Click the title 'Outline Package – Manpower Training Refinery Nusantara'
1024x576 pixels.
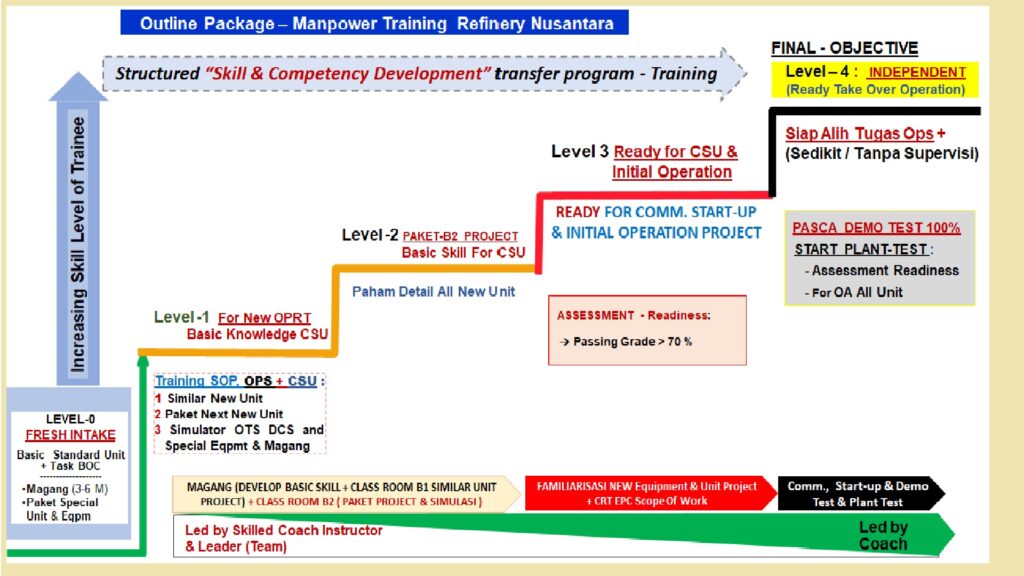(375, 23)
